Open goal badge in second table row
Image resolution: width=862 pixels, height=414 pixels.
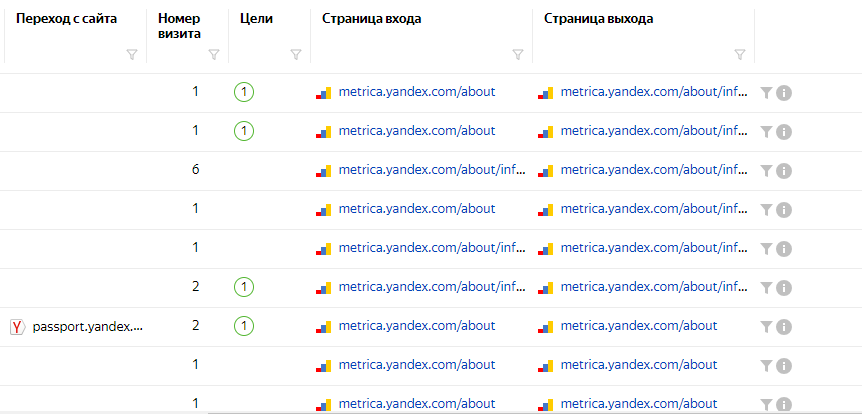[244, 131]
